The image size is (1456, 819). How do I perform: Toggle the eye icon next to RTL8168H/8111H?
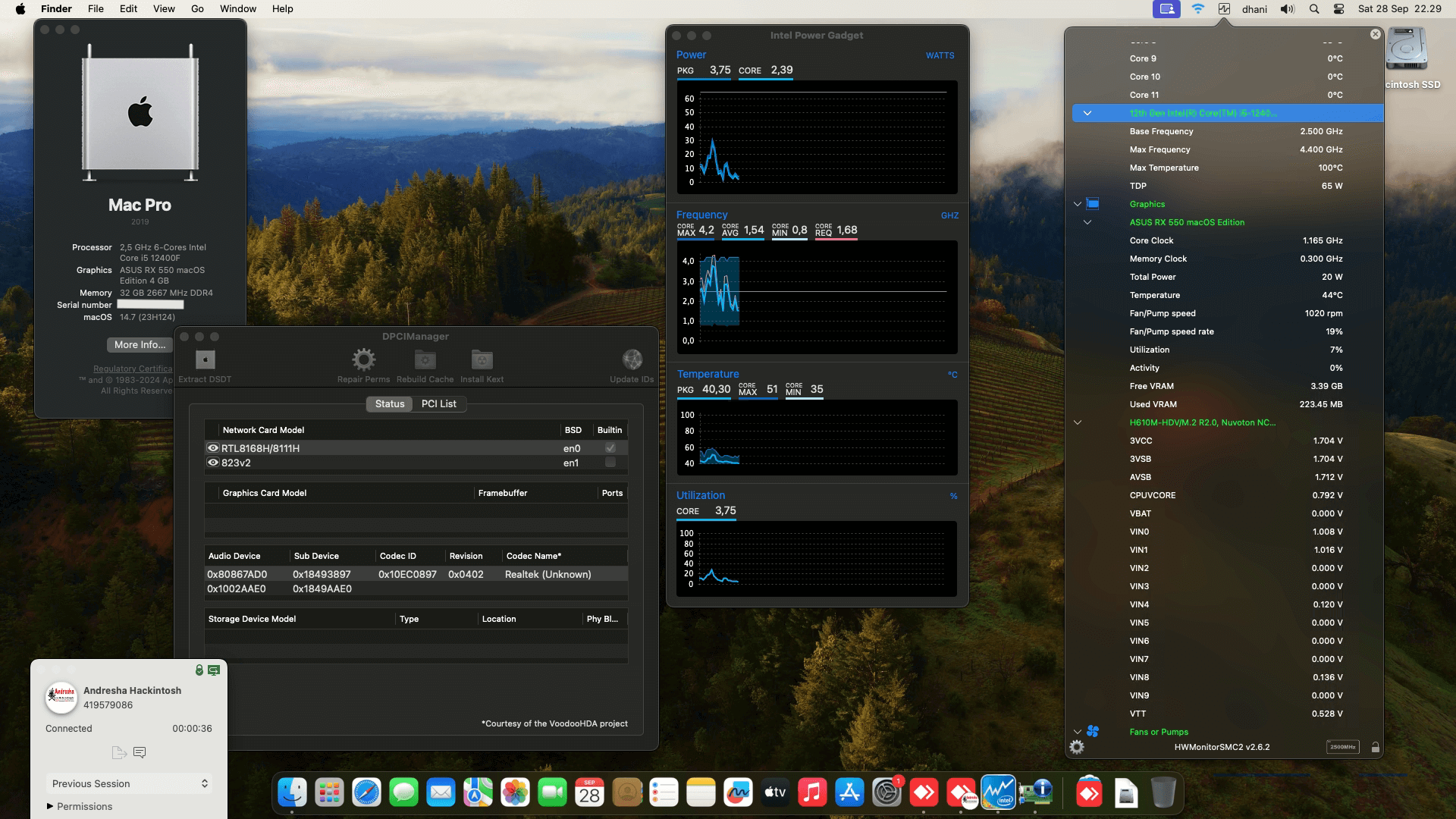point(213,448)
